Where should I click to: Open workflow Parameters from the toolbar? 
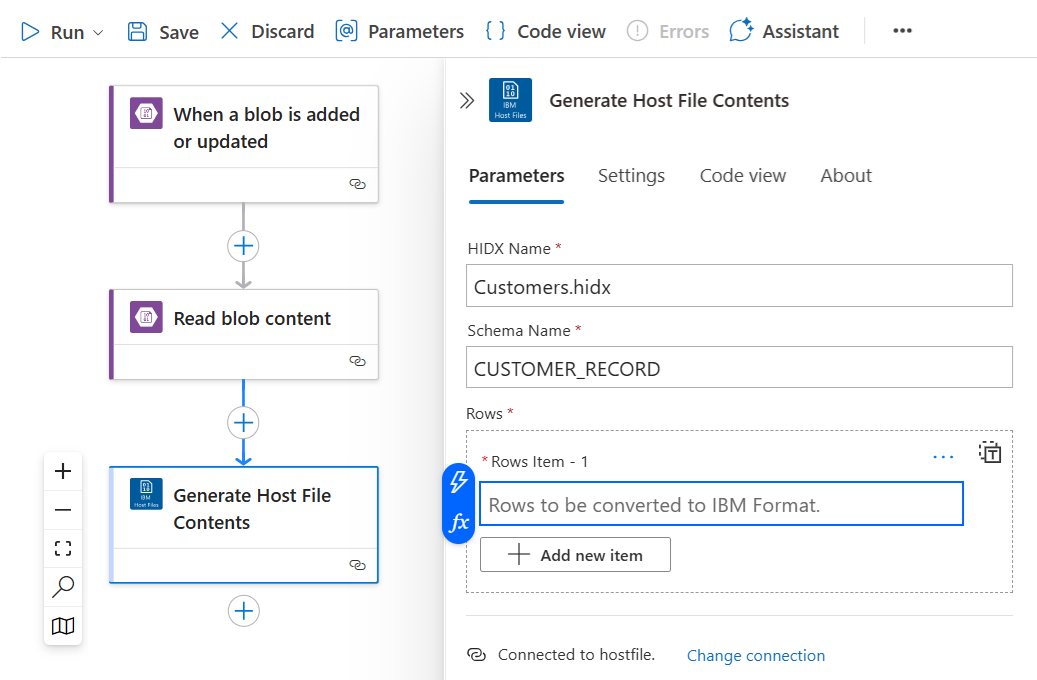click(x=399, y=31)
